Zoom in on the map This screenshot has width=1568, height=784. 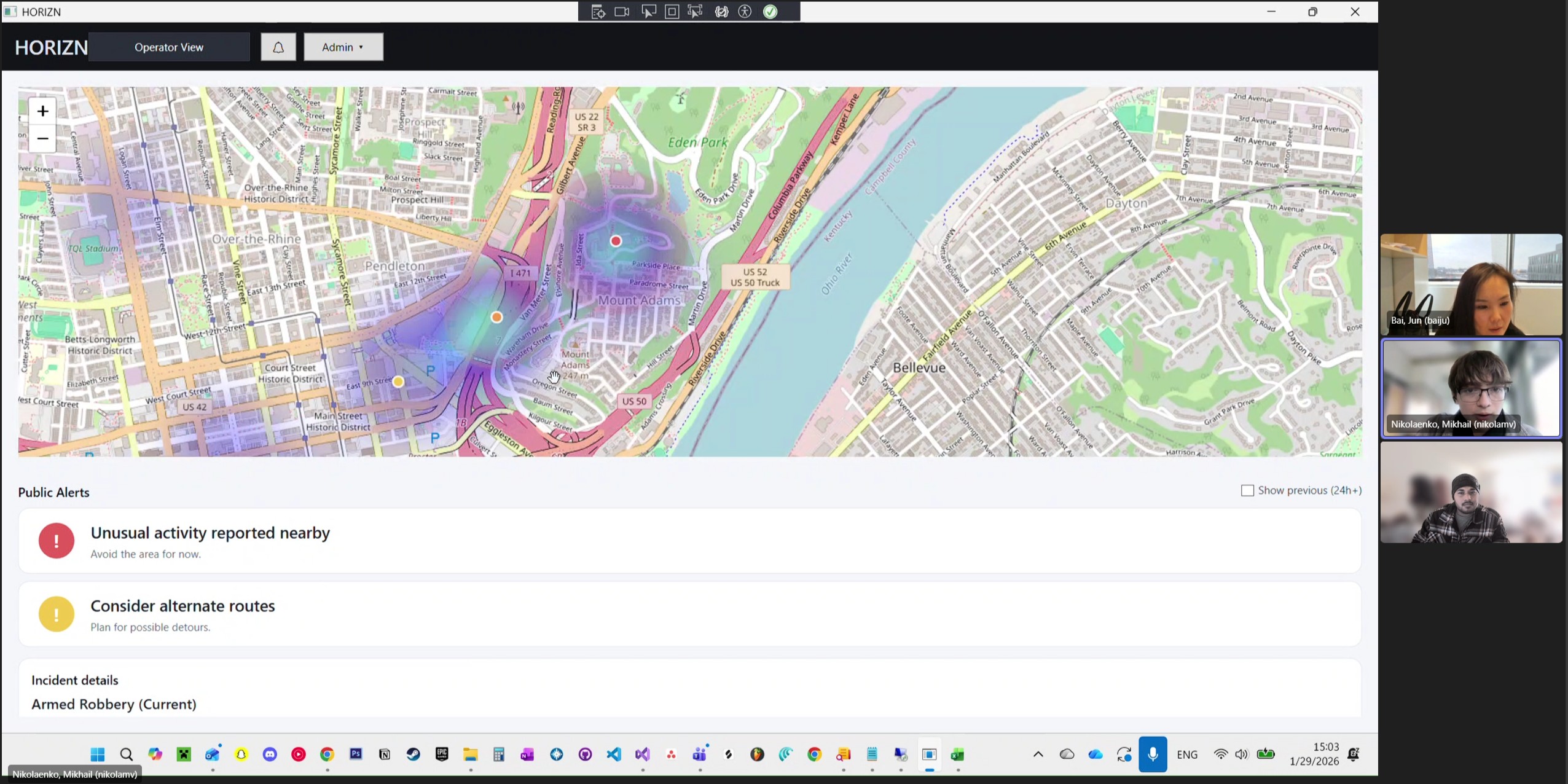[x=42, y=111]
